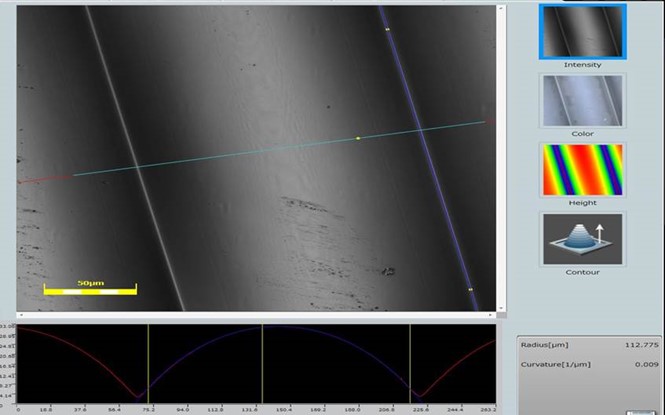The image size is (665, 415).
Task: Select the cyan cross-section profile line
Action: (250, 153)
